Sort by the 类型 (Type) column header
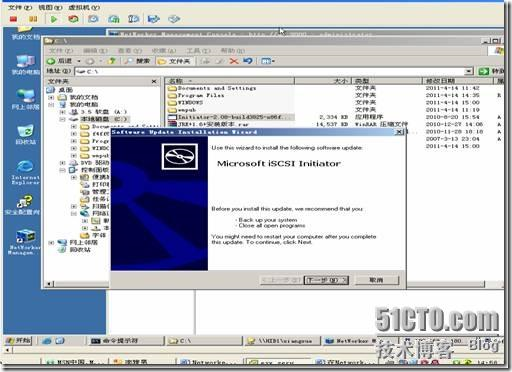The height and width of the screenshot is (372, 512). [387, 81]
